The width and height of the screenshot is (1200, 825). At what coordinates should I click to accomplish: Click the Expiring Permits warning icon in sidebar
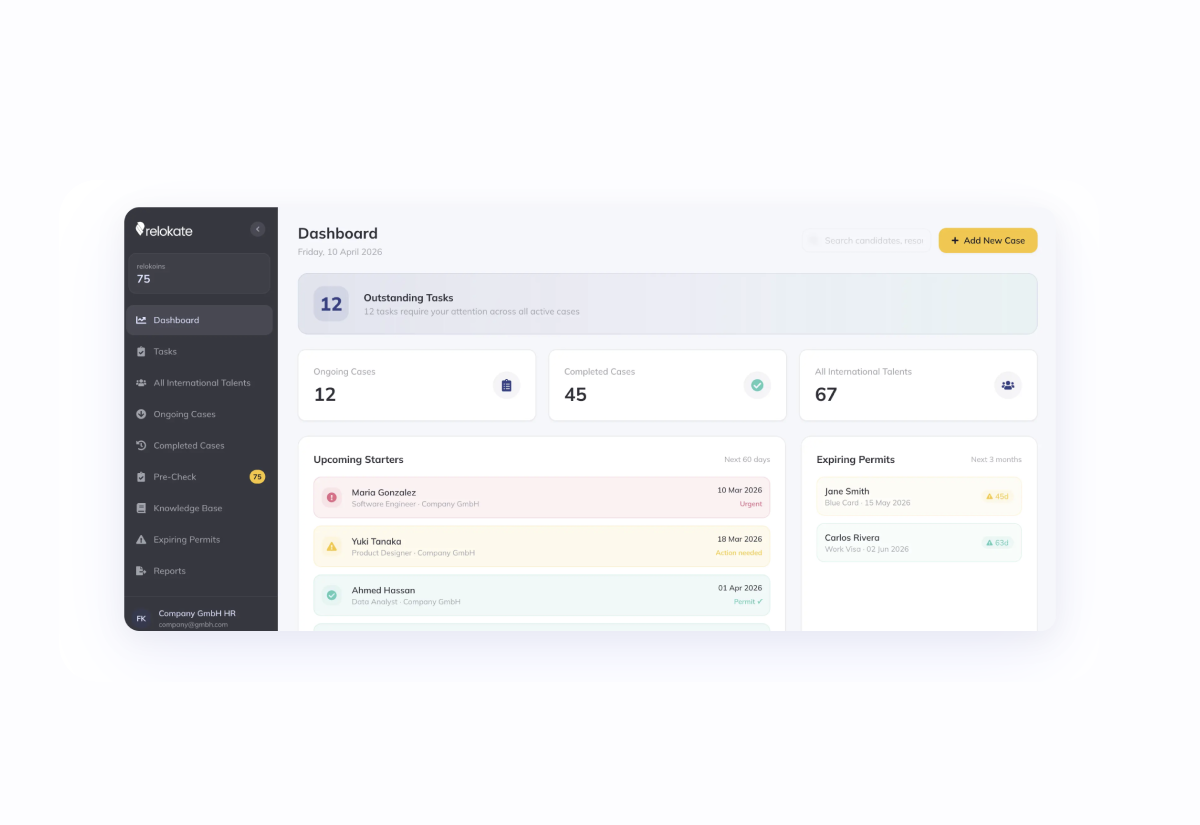pos(141,540)
